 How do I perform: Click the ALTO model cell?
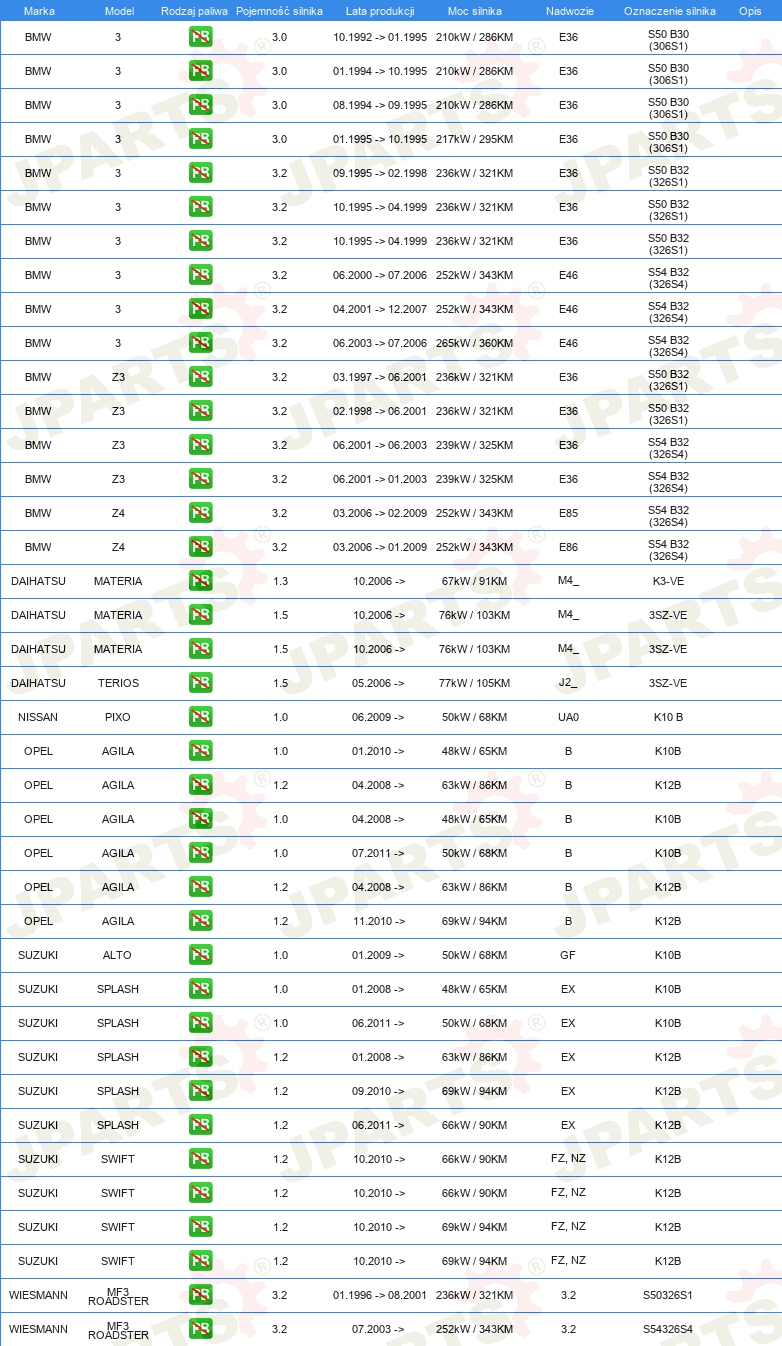[x=118, y=955]
